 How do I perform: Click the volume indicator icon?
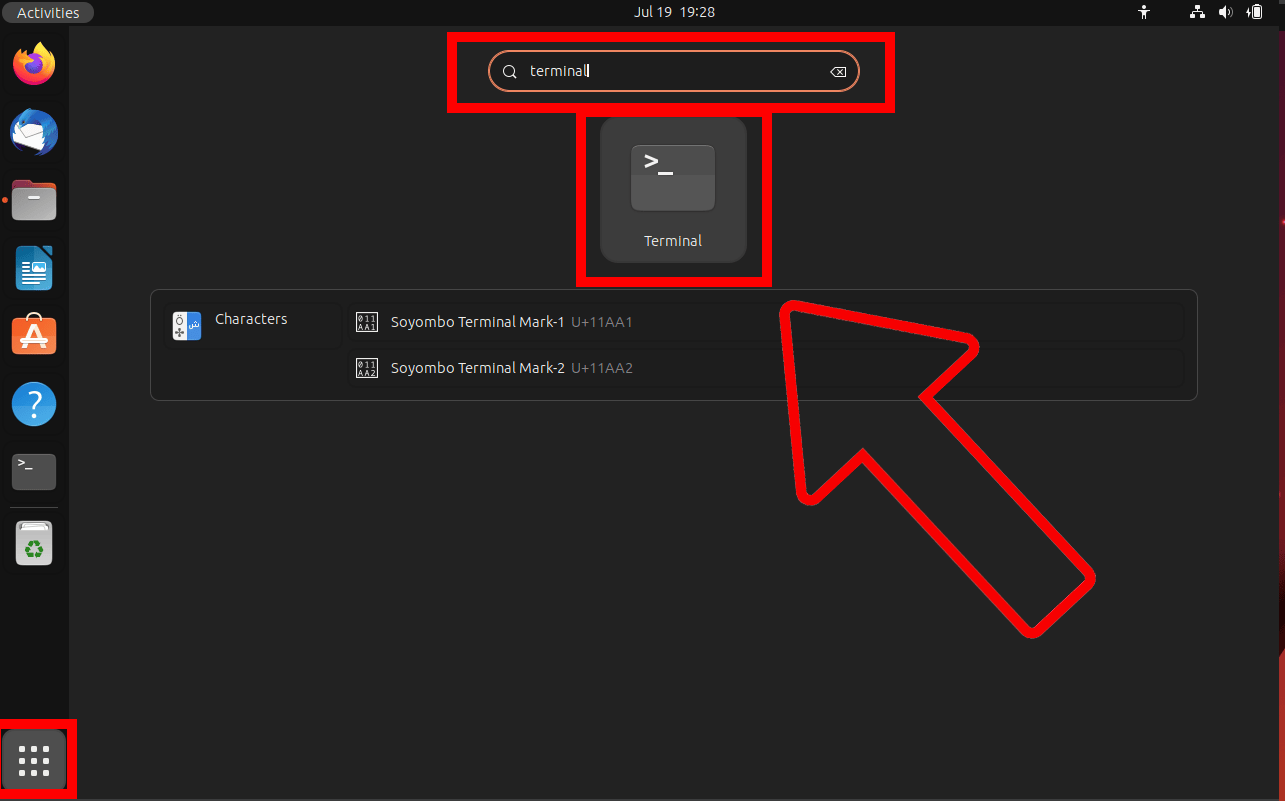pyautogui.click(x=1225, y=12)
